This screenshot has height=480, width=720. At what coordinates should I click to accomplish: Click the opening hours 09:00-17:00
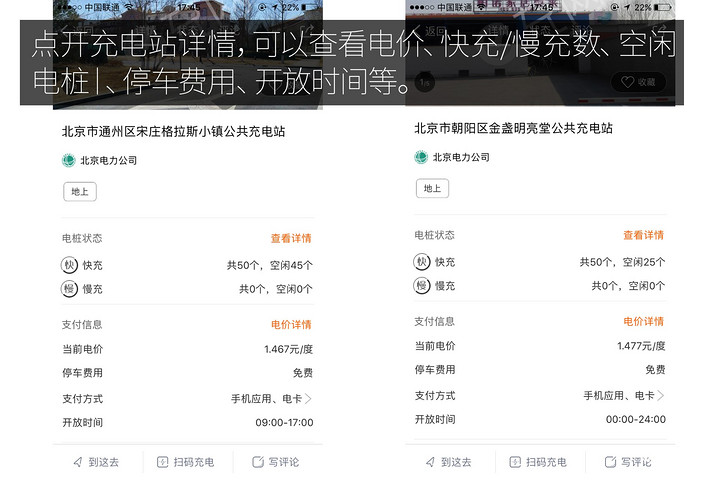(x=284, y=423)
